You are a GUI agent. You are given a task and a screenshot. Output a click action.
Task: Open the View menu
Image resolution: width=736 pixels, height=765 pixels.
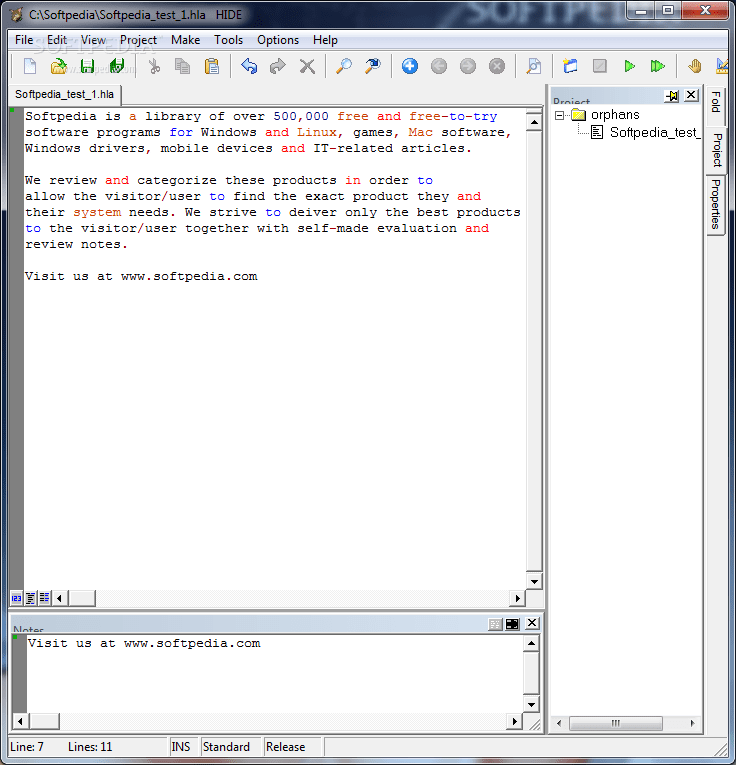point(93,40)
